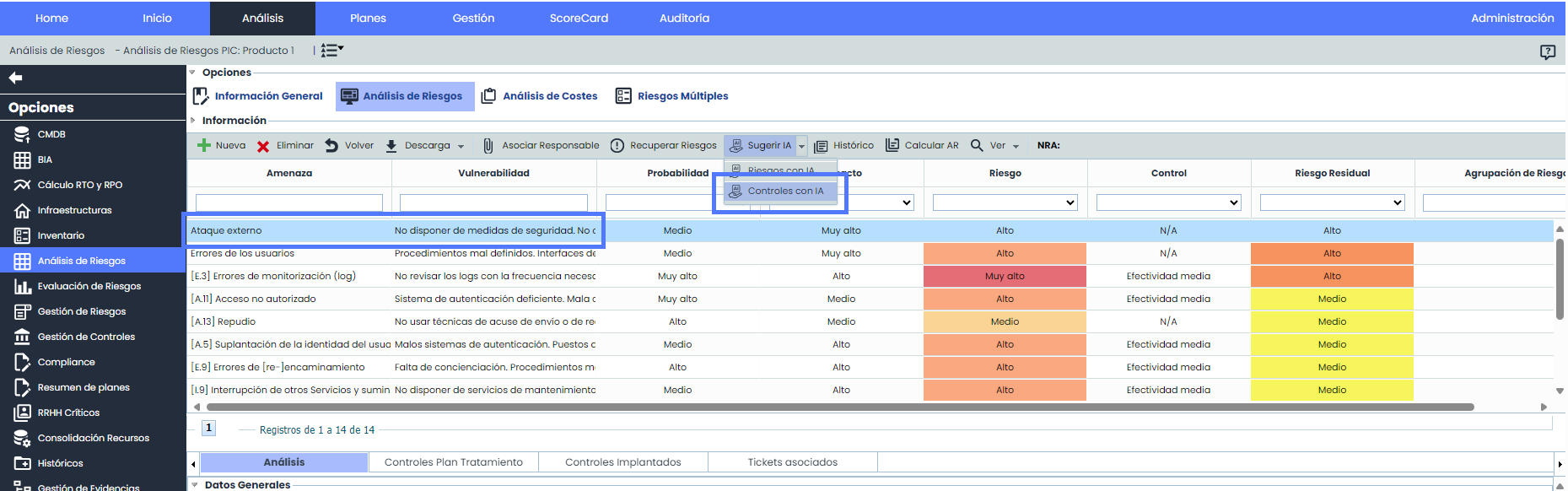The width and height of the screenshot is (1568, 491).
Task: Click the back arrow in sidebar
Action: (x=15, y=78)
